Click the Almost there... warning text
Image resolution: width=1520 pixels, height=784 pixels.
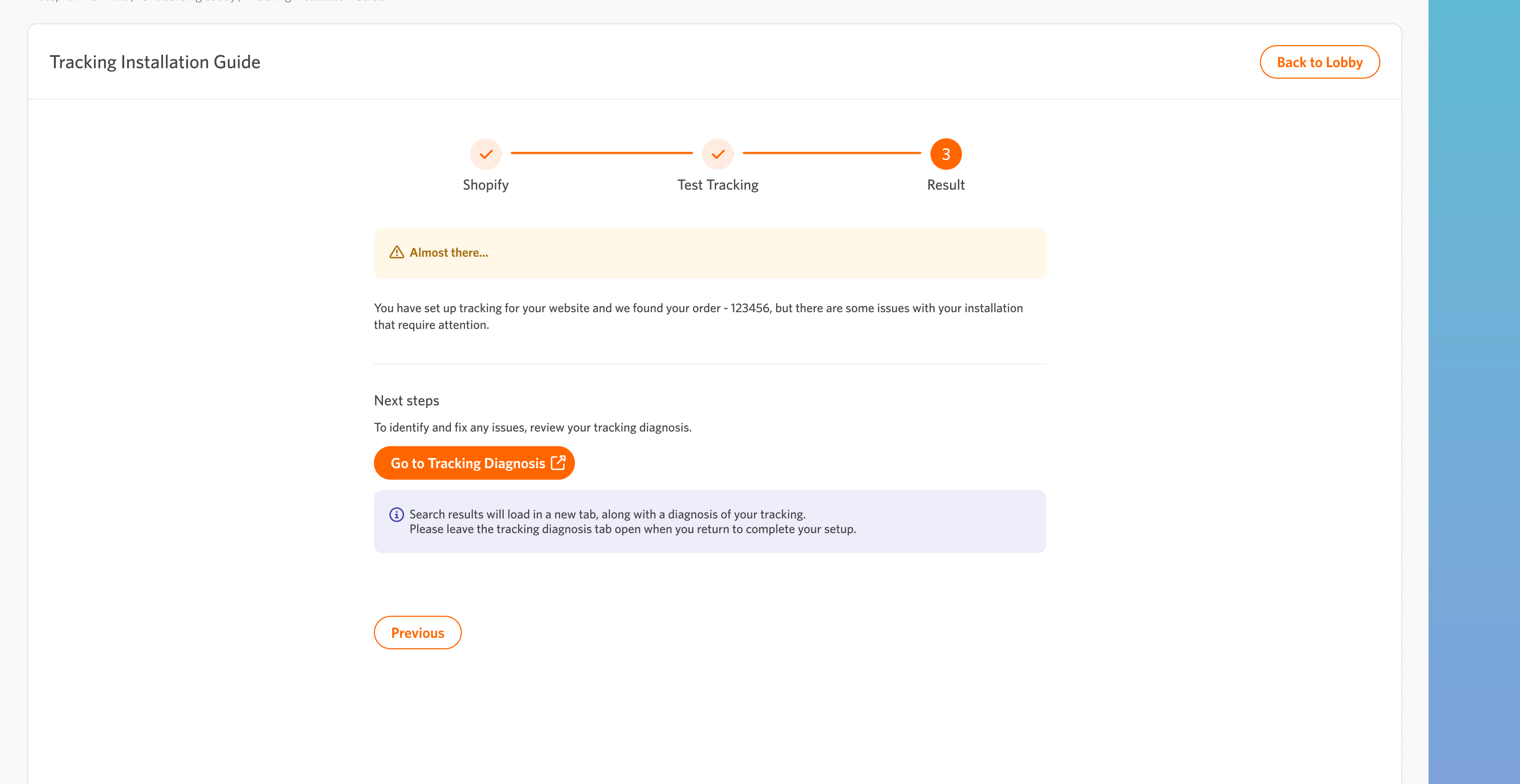(x=448, y=252)
